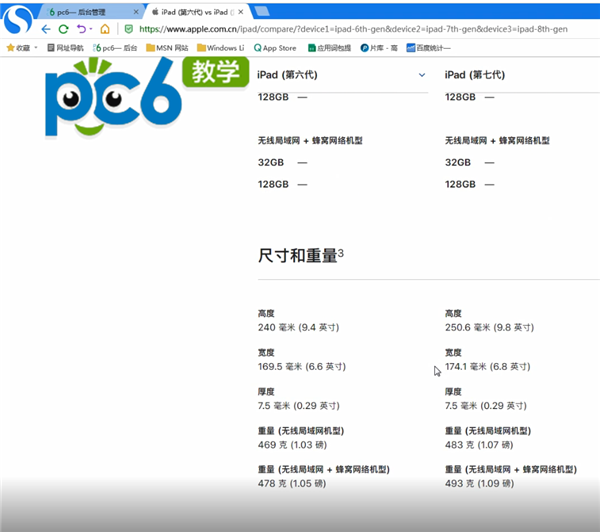The image size is (600, 532).
Task: Open the 片库 bookmark
Action: click(379, 48)
